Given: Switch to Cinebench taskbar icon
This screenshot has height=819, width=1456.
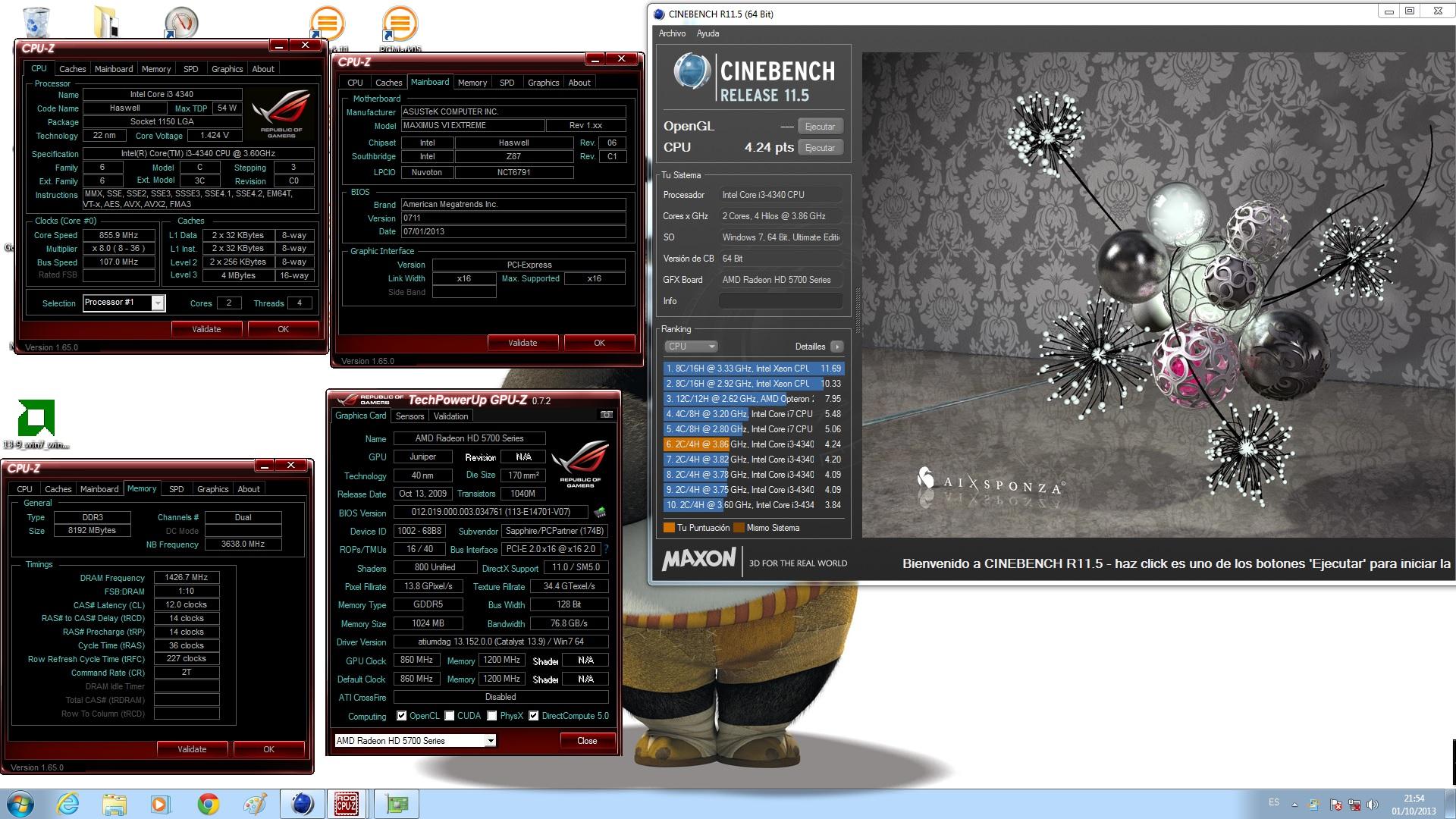Looking at the screenshot, I should coord(302,804).
